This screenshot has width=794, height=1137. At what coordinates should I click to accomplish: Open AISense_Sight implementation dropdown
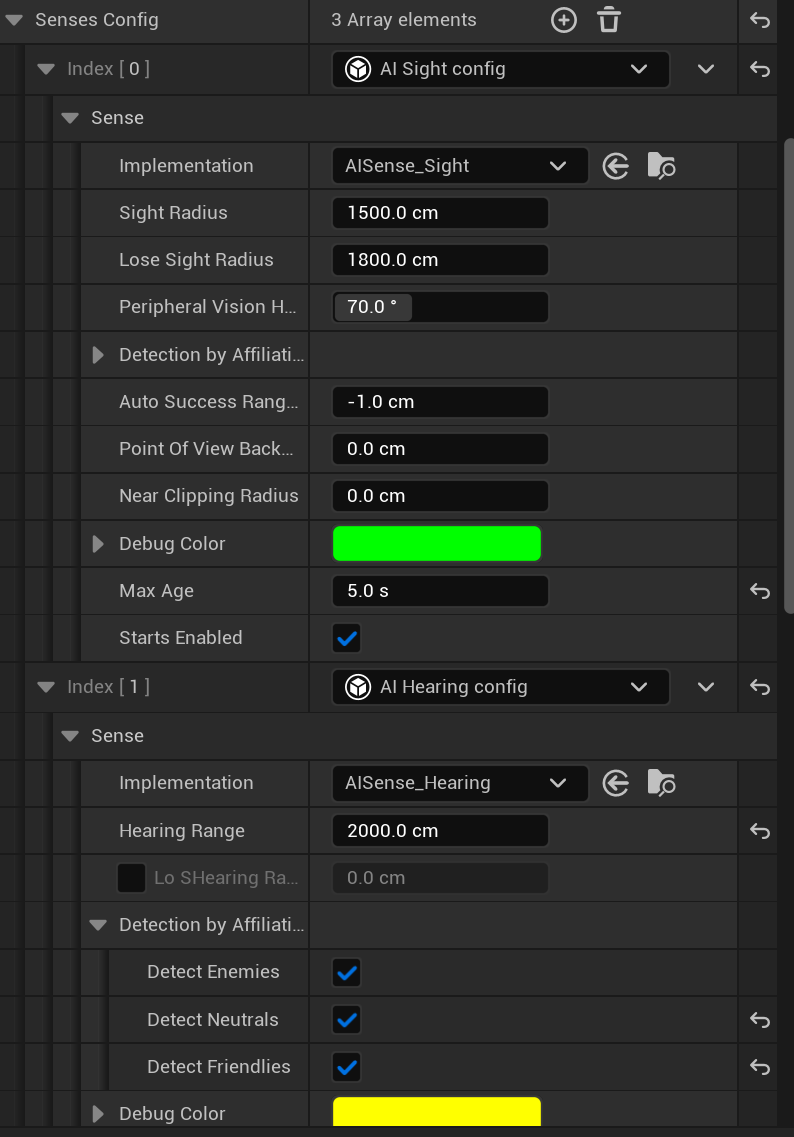(460, 166)
